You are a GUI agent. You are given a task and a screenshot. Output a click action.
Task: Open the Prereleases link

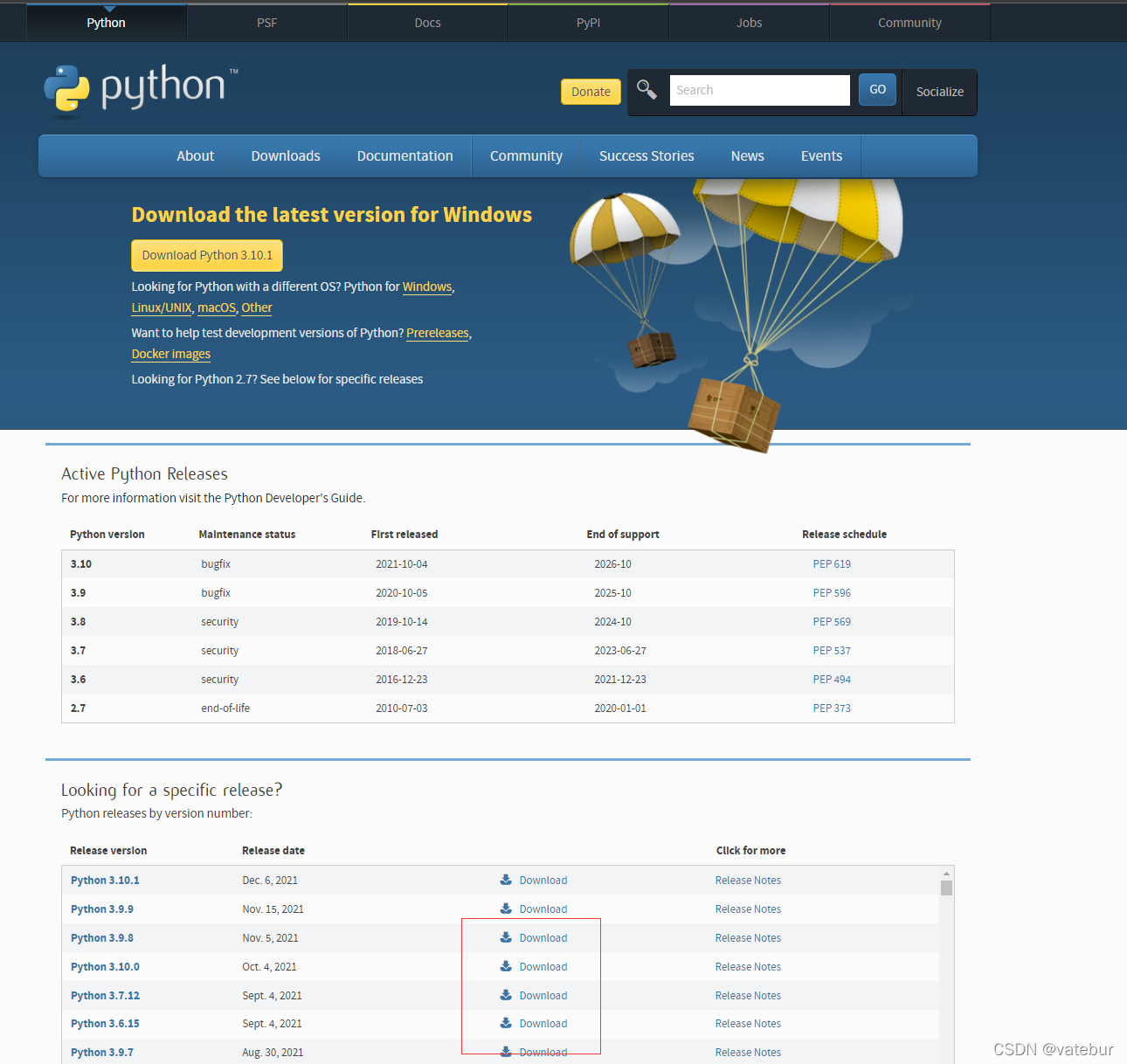point(438,334)
